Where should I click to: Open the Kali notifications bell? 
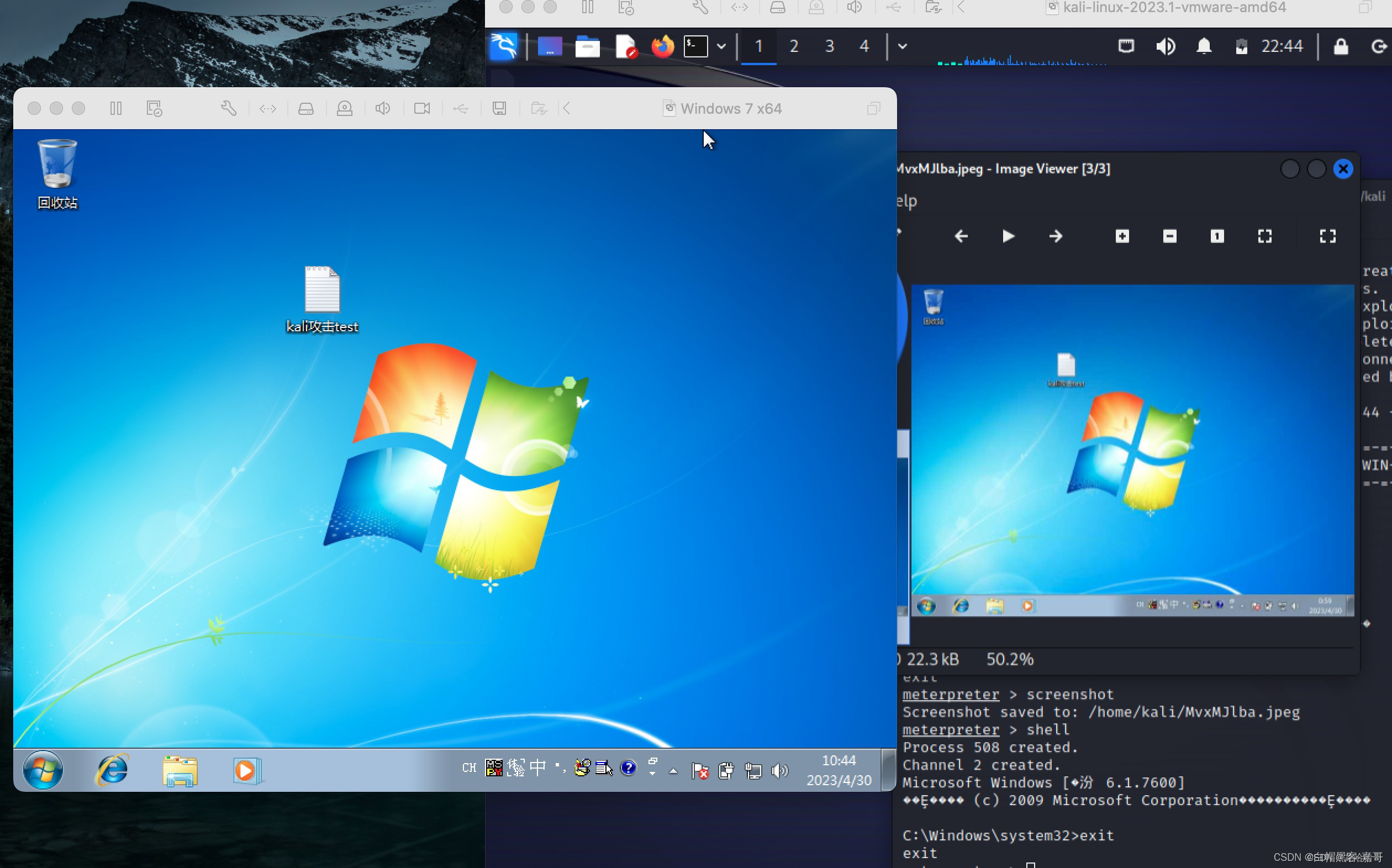click(1204, 46)
